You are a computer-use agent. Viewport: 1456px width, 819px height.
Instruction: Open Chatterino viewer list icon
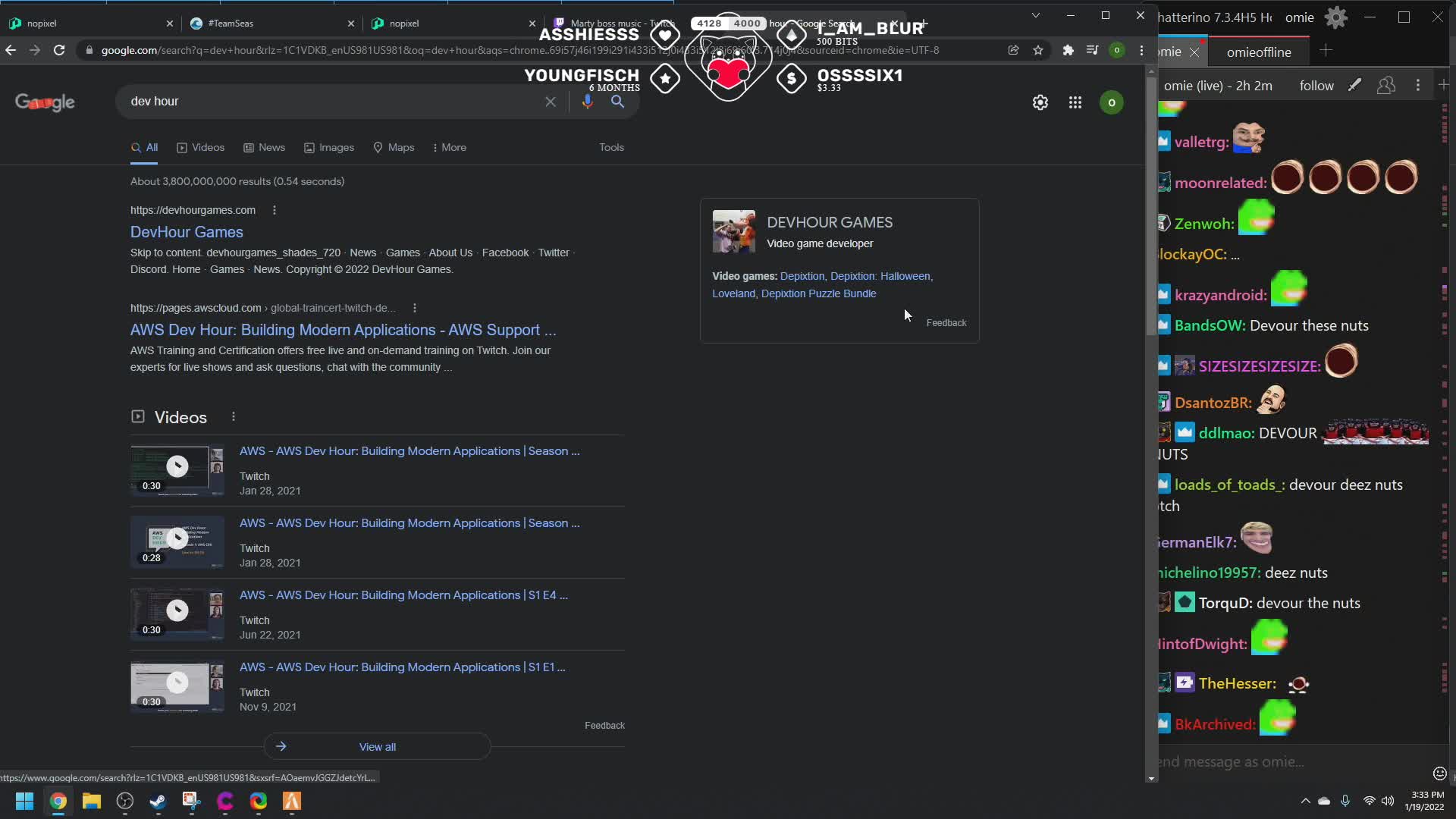click(1386, 85)
